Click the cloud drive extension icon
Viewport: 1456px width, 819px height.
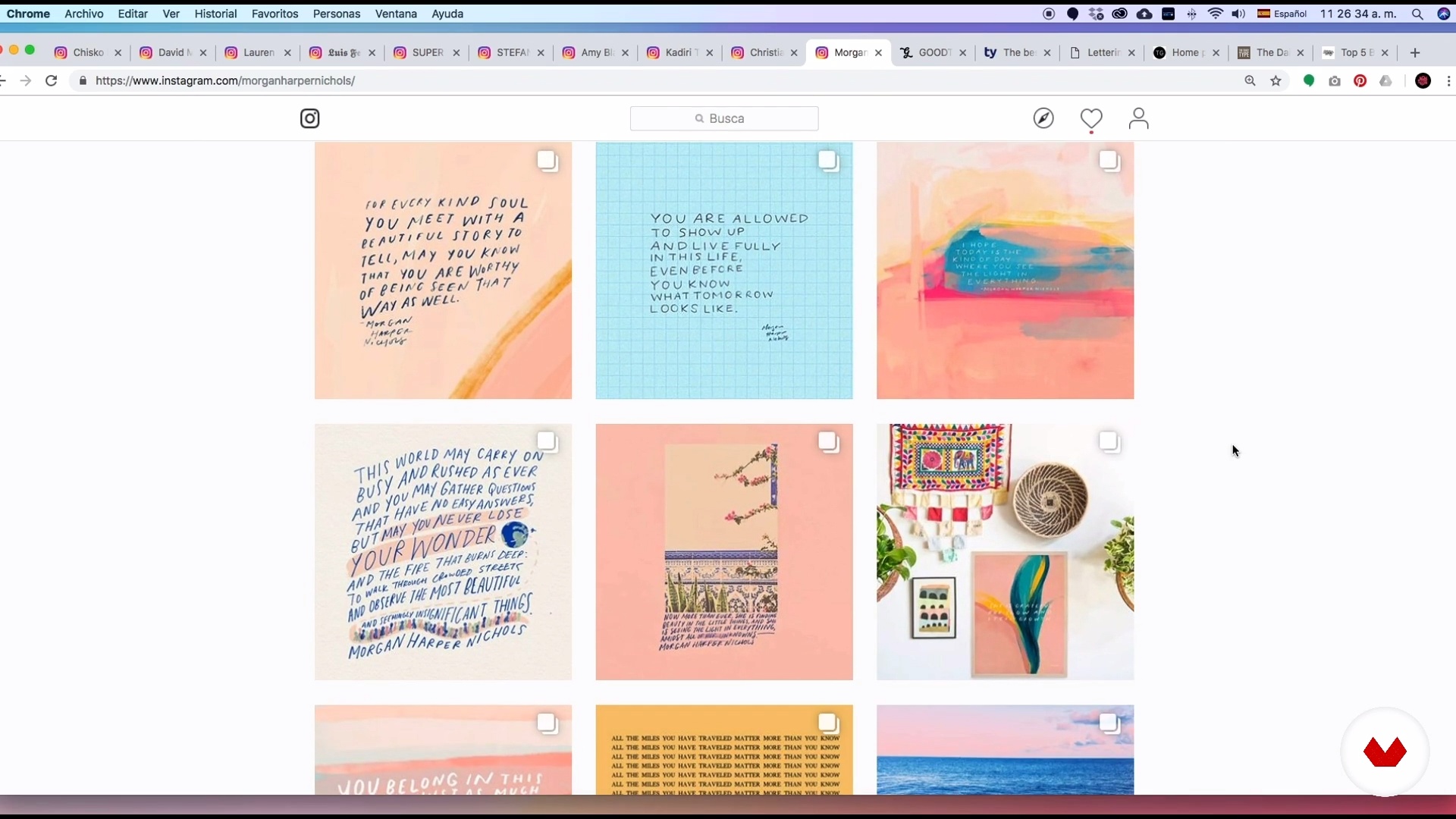[1385, 80]
